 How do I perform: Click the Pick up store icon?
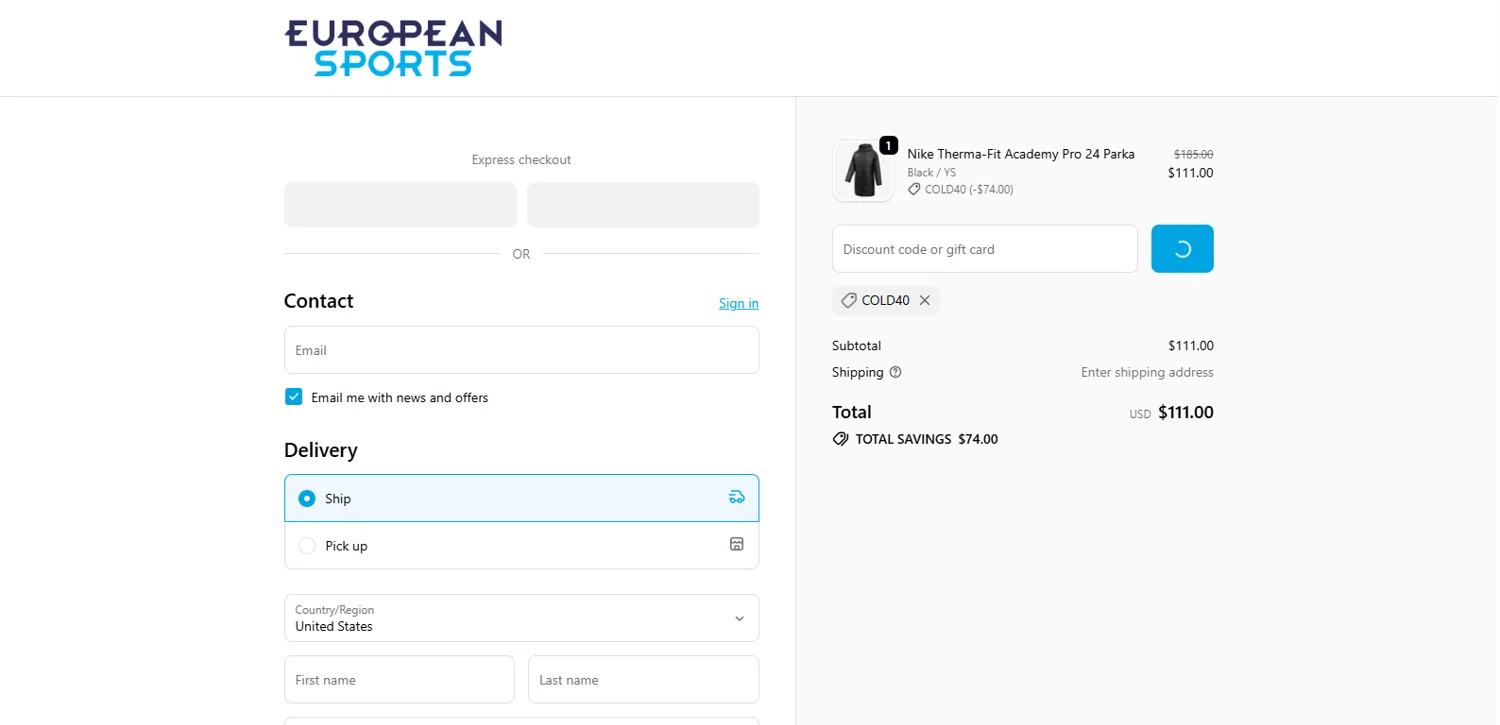click(737, 544)
